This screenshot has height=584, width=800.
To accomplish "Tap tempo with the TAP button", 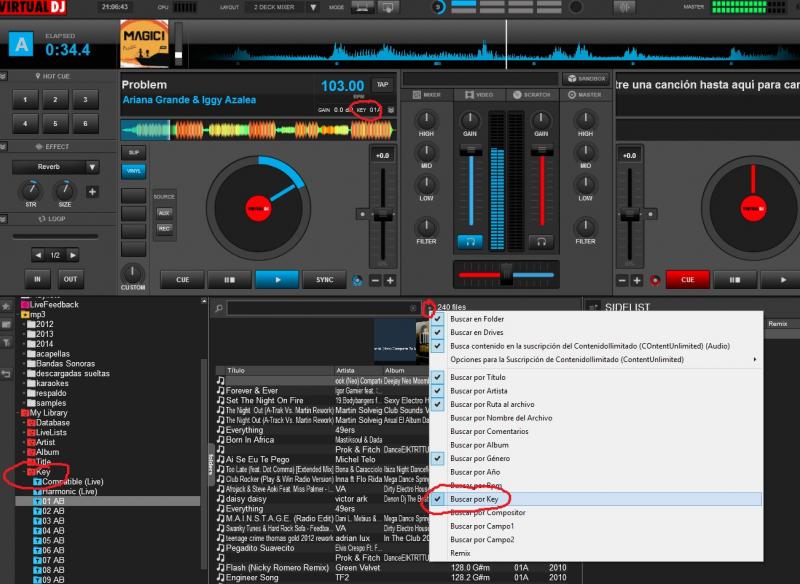I will (x=382, y=85).
